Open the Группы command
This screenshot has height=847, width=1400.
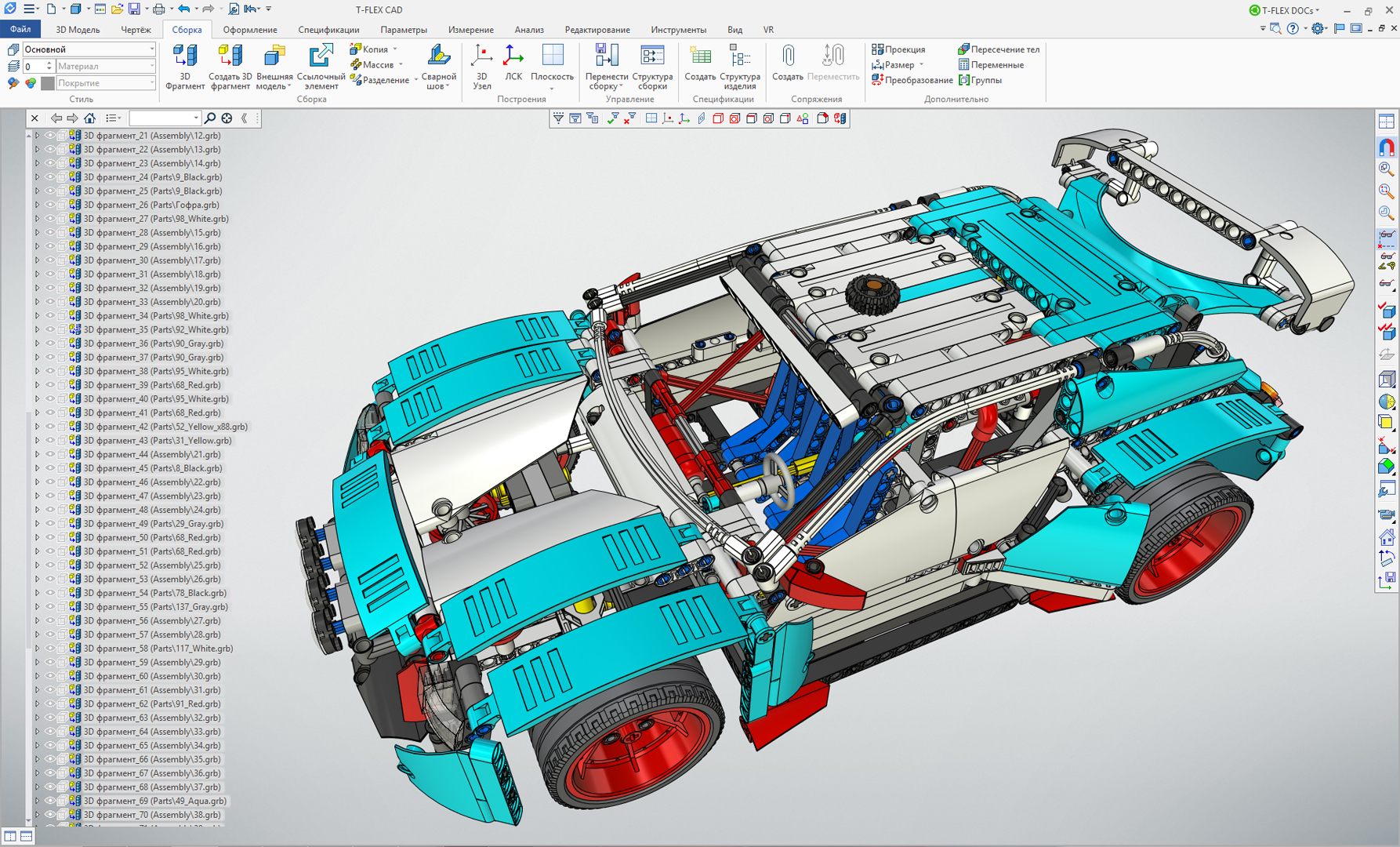[x=980, y=80]
